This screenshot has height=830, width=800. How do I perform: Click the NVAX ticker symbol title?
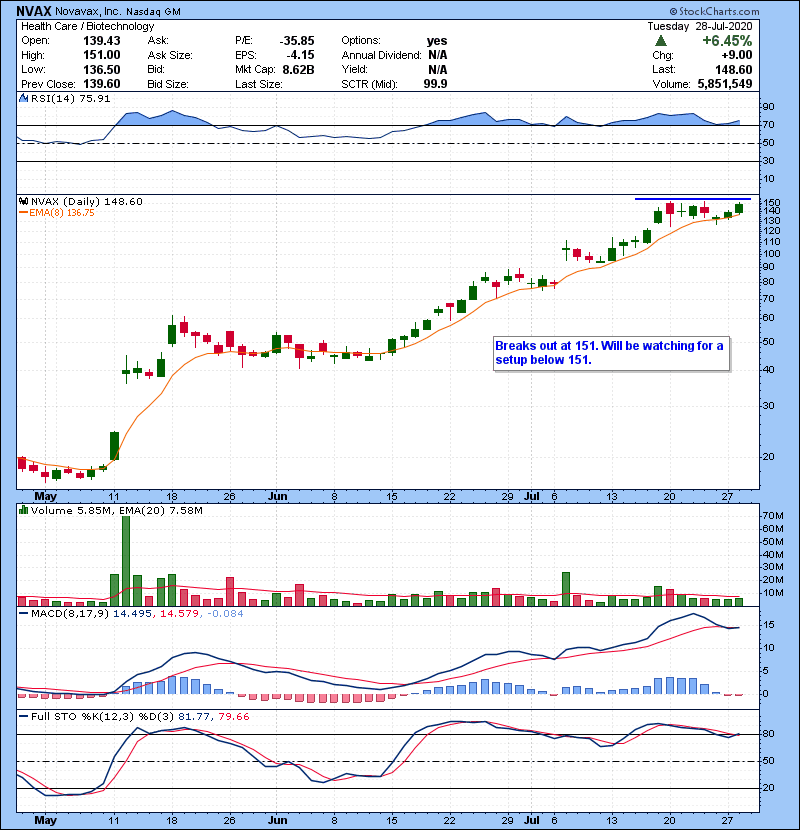[34, 11]
